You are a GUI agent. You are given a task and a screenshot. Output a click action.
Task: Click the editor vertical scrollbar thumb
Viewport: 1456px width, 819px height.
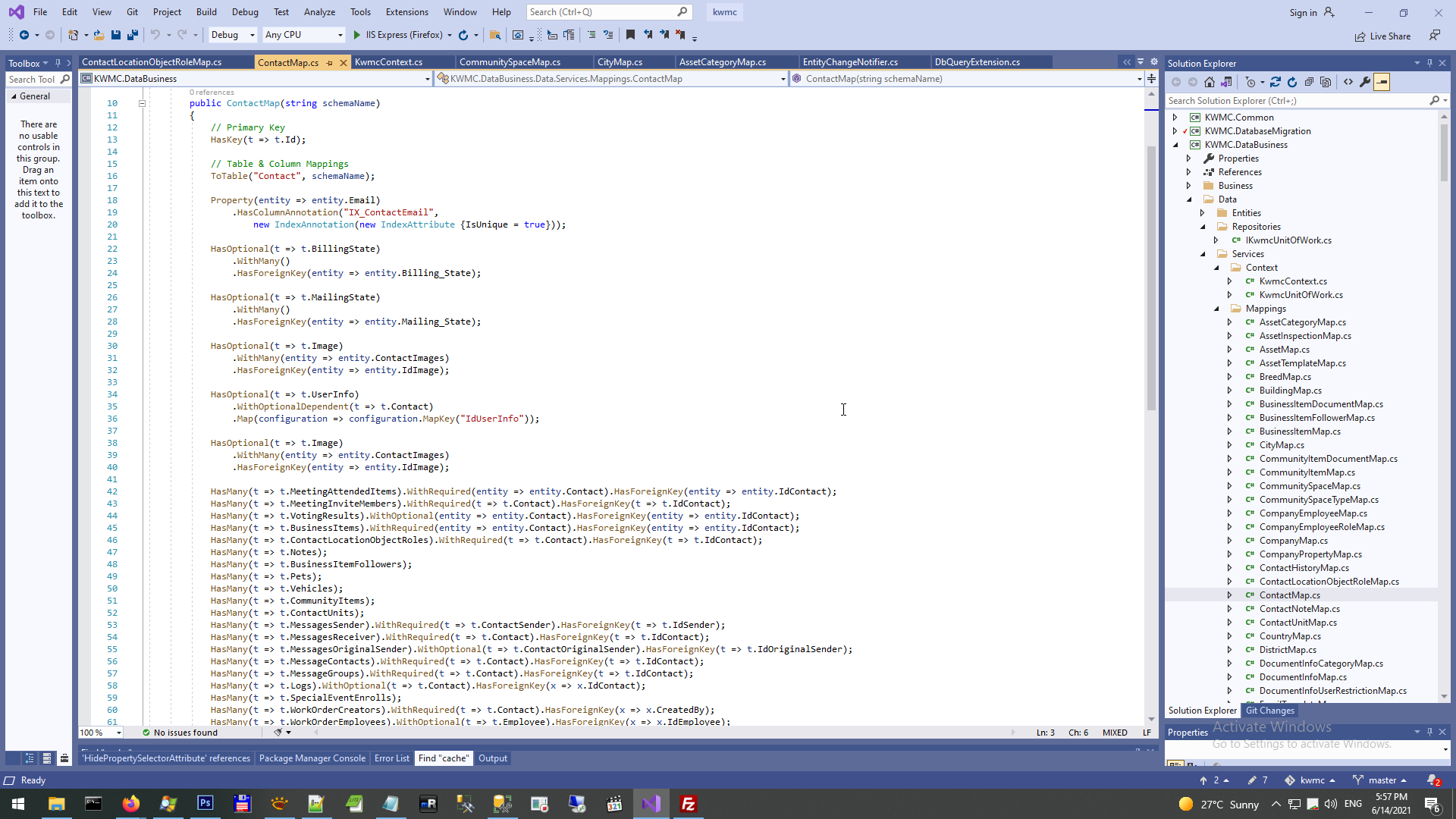[1151, 277]
